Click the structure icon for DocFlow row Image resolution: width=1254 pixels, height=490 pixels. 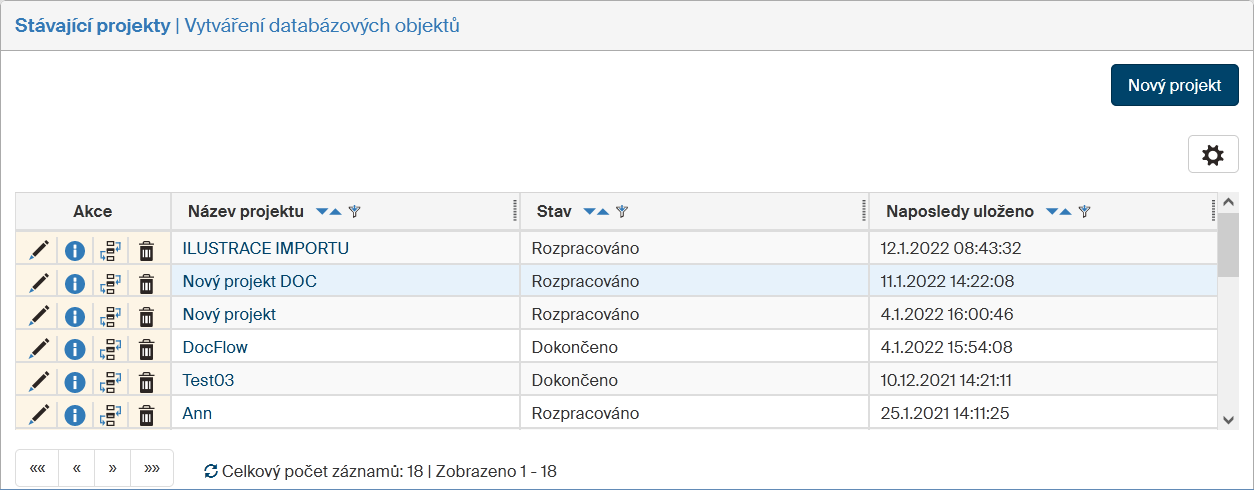click(110, 348)
